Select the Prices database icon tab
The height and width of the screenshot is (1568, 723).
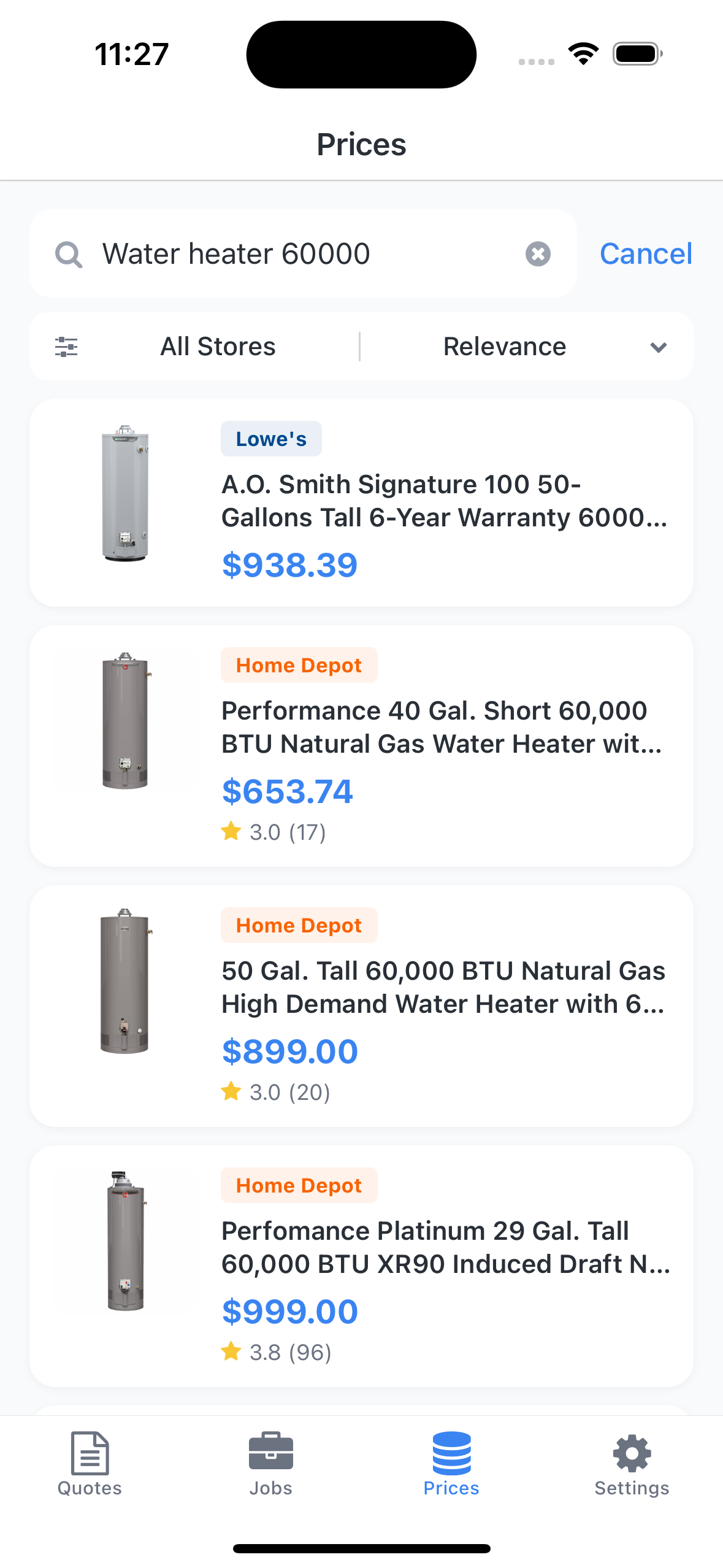[451, 1462]
